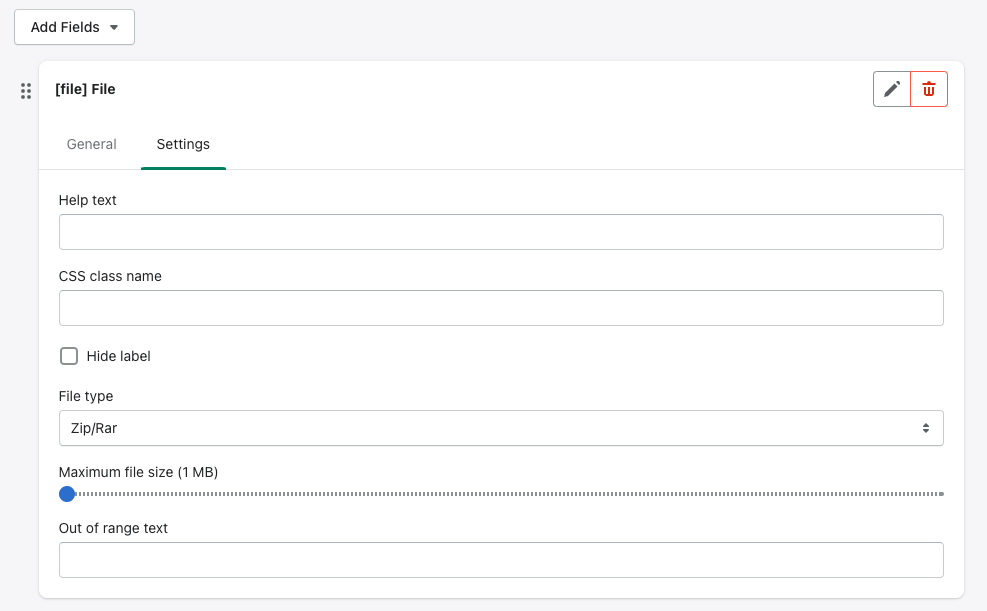Click the "Hide label" text label

[118, 356]
